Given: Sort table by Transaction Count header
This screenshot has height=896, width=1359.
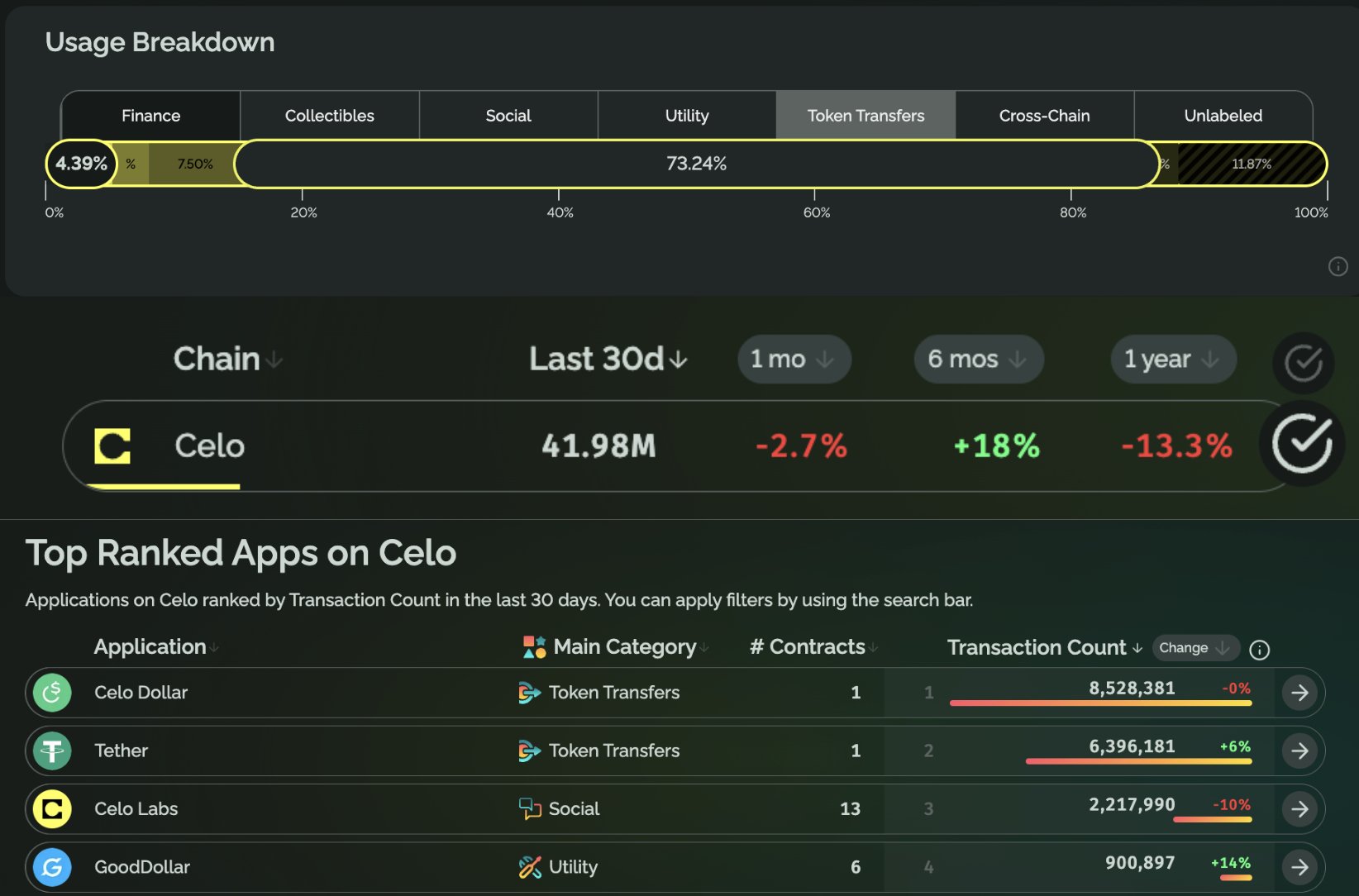Looking at the screenshot, I should coord(1044,648).
